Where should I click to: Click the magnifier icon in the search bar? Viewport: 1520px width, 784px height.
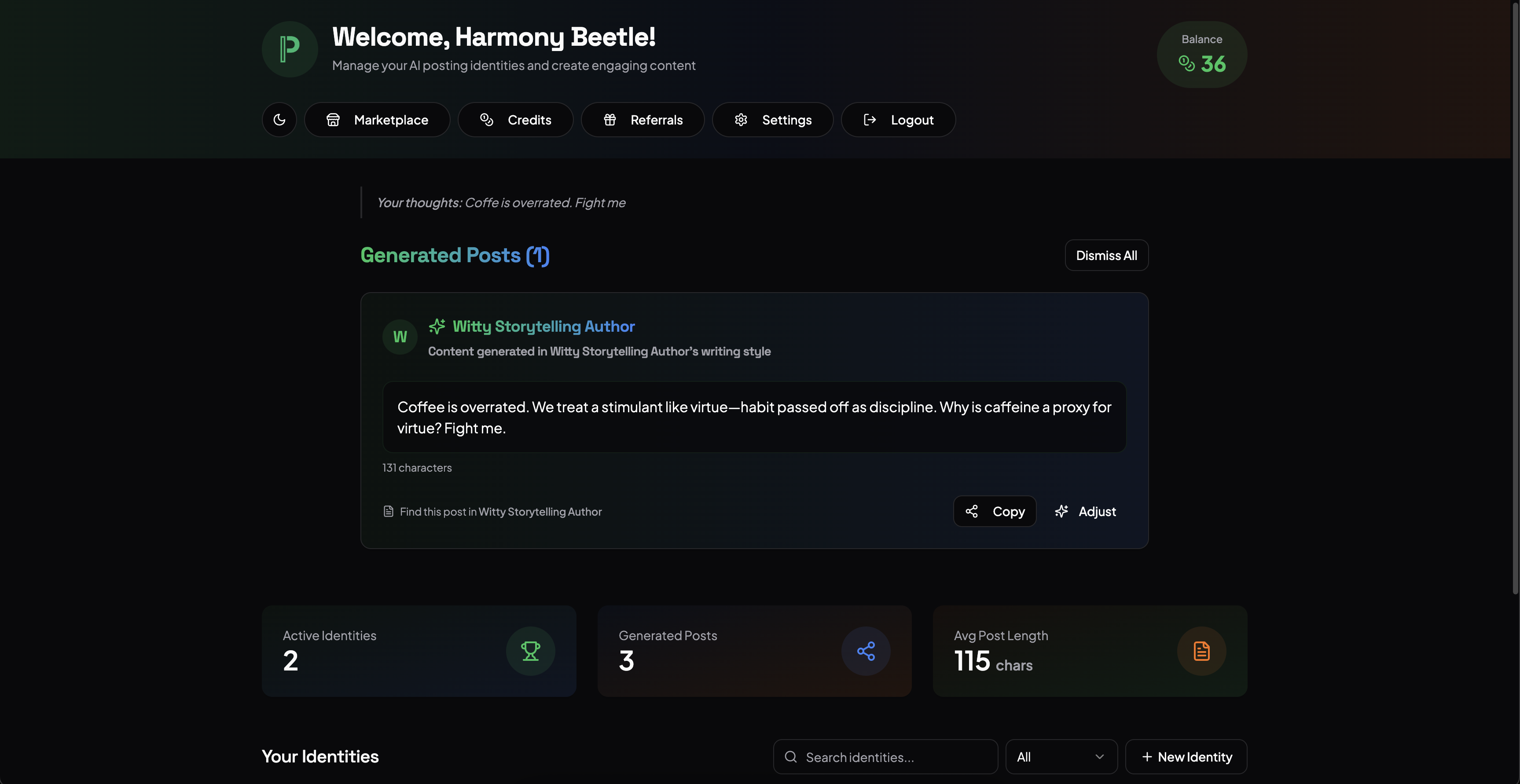(791, 757)
